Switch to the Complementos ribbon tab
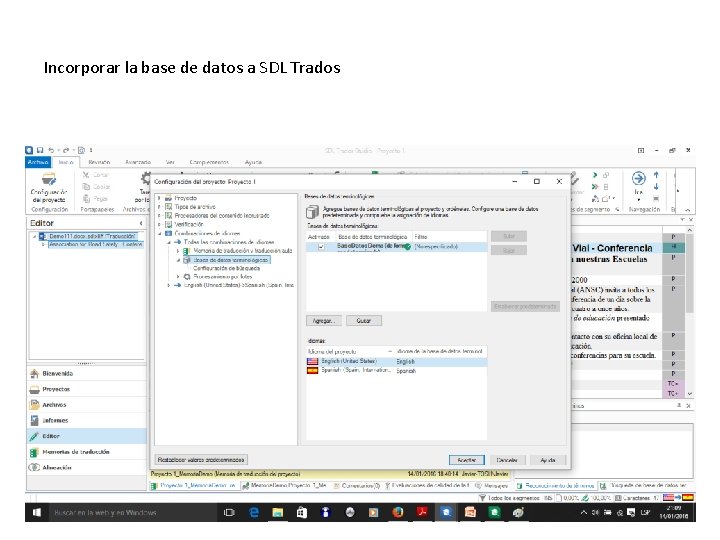 (x=209, y=162)
